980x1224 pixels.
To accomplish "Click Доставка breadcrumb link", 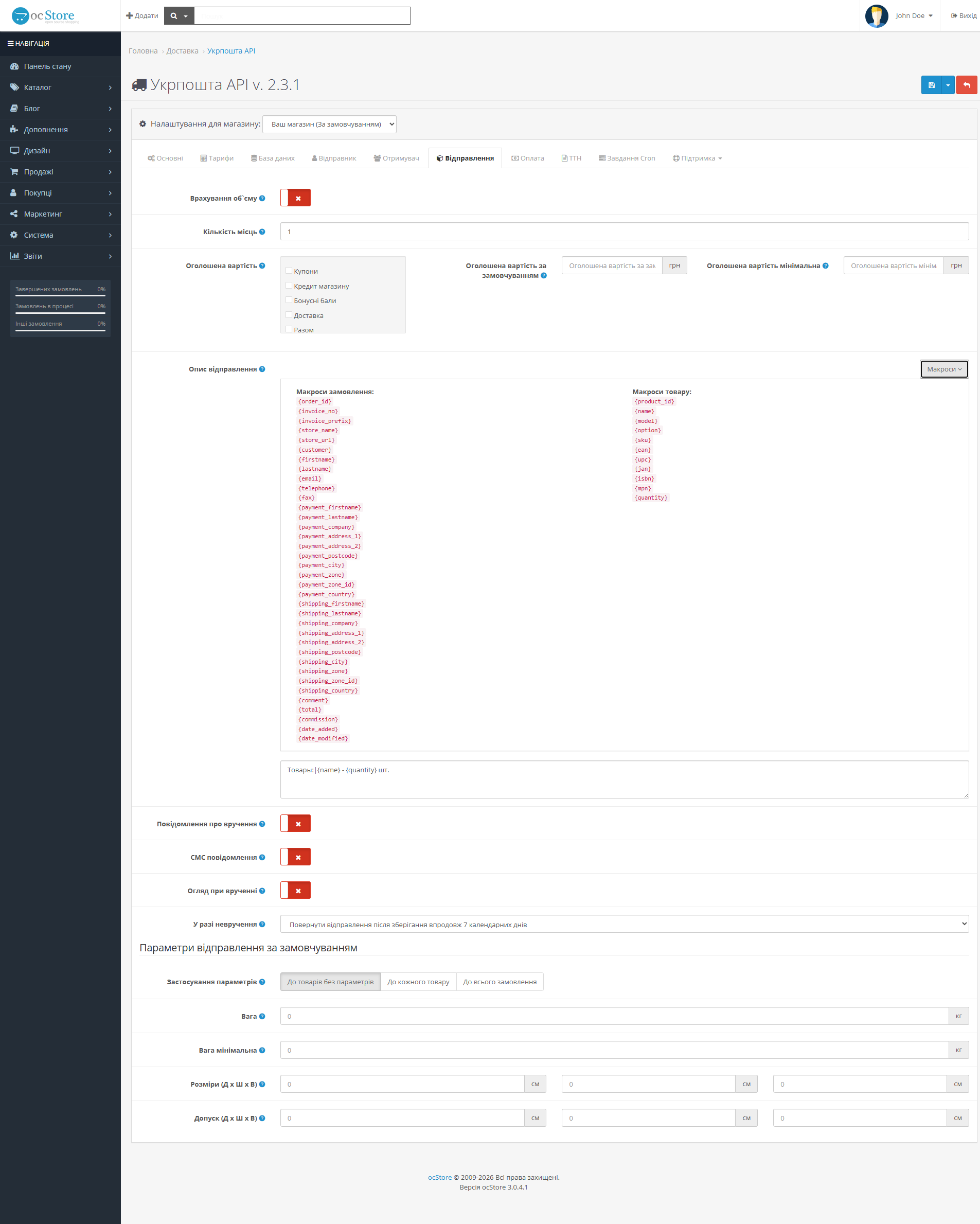I will pyautogui.click(x=182, y=51).
